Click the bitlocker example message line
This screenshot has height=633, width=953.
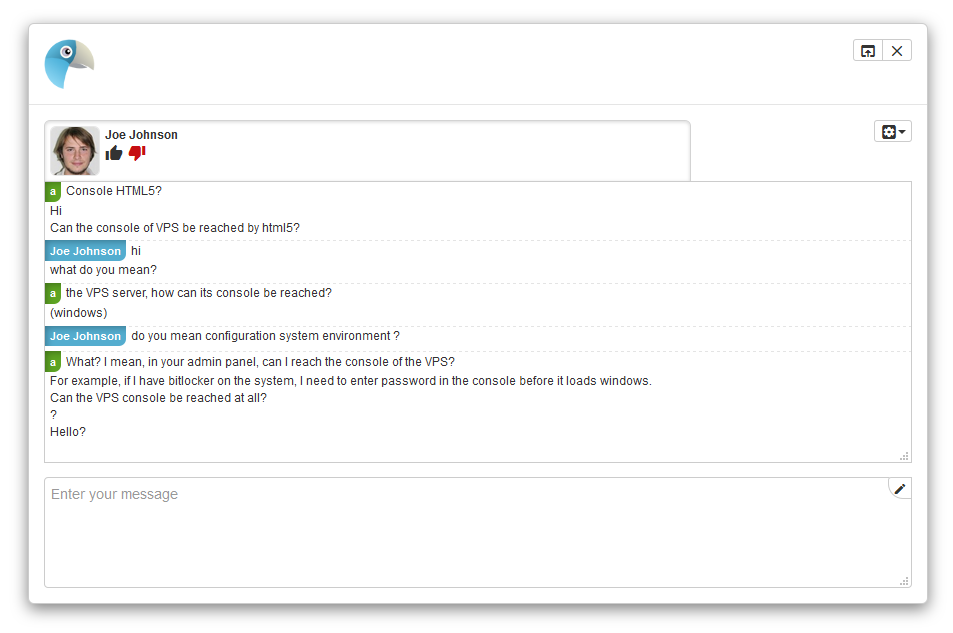(x=351, y=381)
